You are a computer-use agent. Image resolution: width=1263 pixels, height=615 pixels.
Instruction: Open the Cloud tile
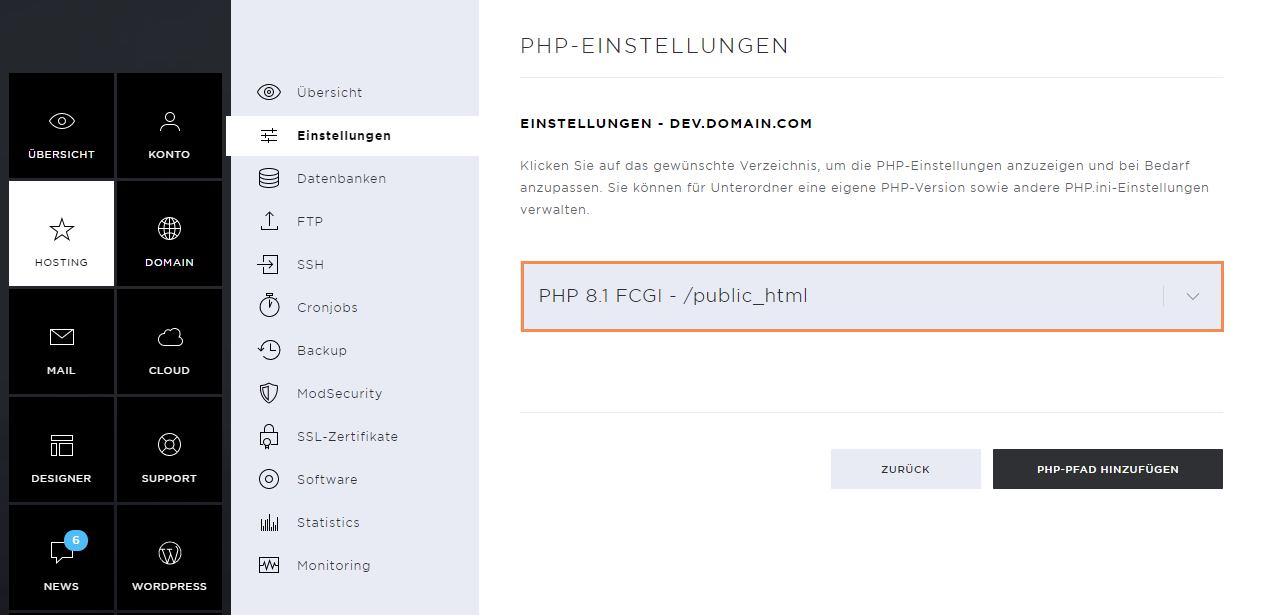click(169, 341)
